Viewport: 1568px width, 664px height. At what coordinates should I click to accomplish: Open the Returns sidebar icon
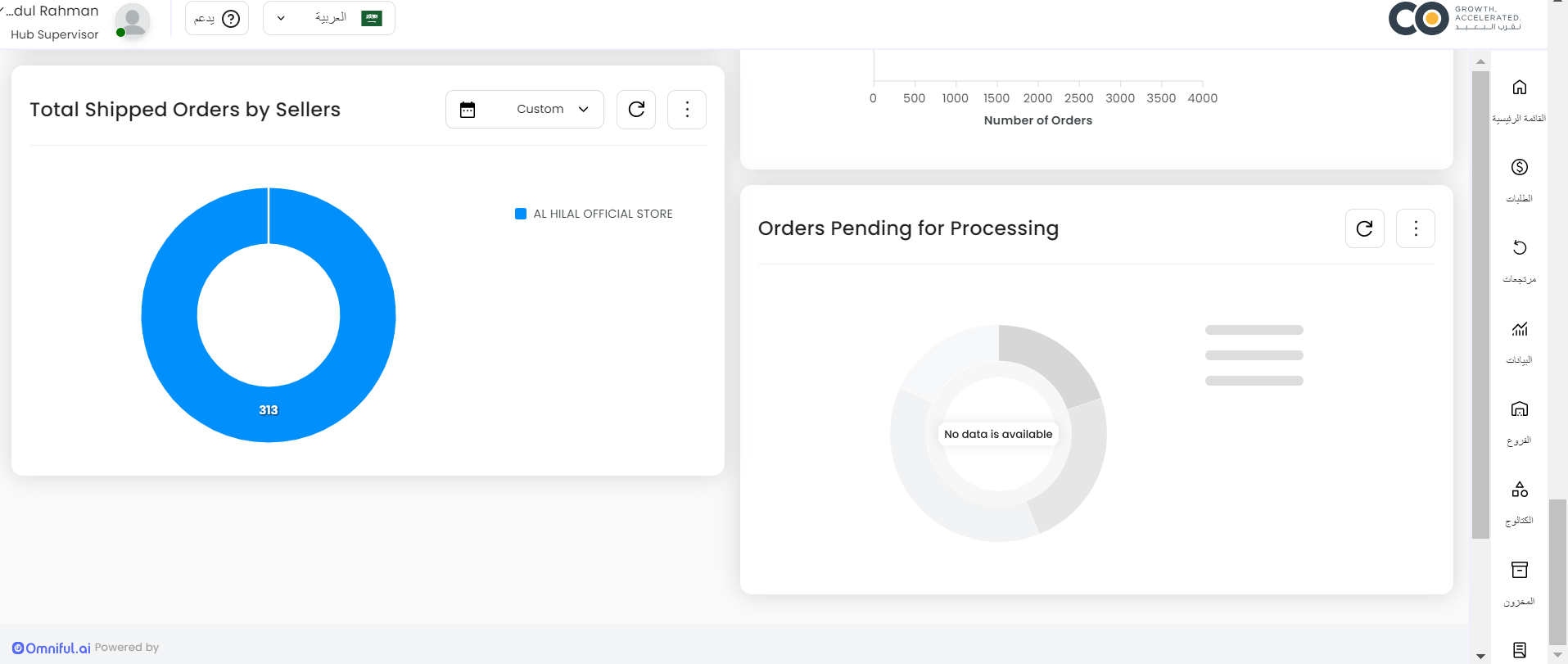pos(1519,248)
